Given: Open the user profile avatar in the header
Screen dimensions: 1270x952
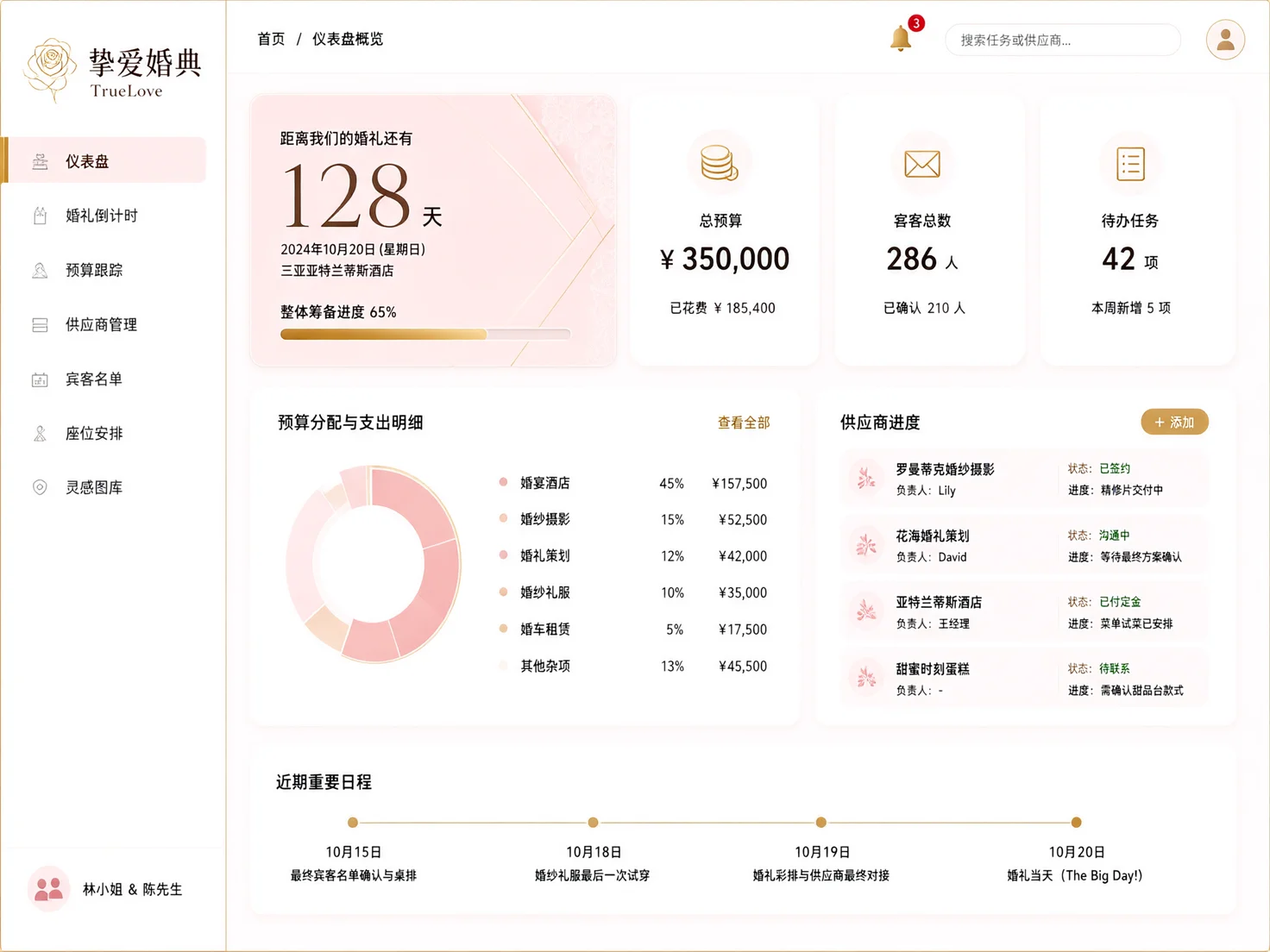Looking at the screenshot, I should 1225,40.
